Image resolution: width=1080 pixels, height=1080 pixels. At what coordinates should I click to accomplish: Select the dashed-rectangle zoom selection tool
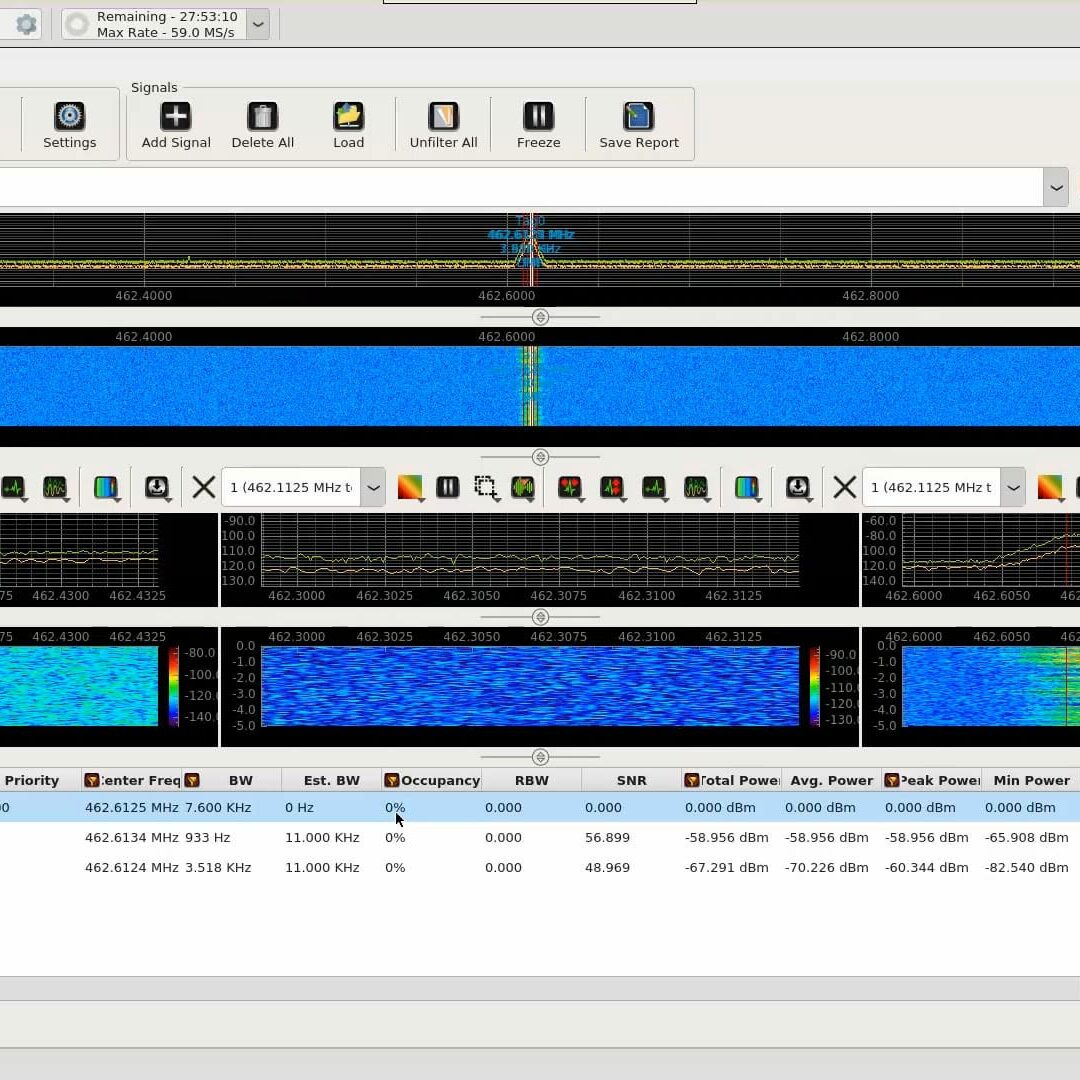pyautogui.click(x=486, y=487)
